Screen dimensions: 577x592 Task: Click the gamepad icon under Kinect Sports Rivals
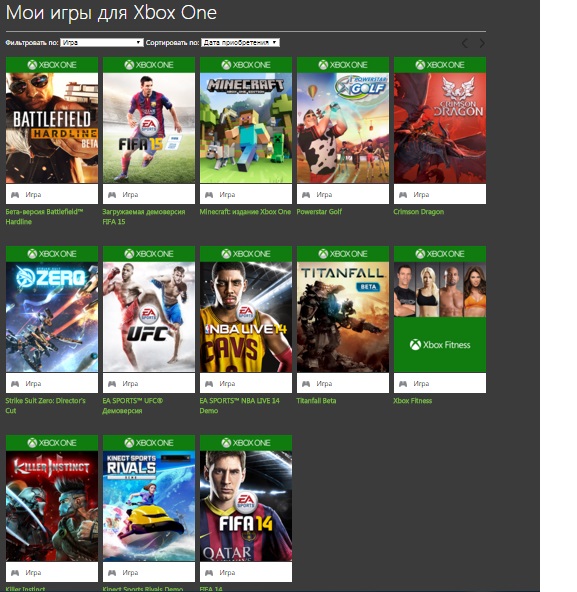click(112, 573)
